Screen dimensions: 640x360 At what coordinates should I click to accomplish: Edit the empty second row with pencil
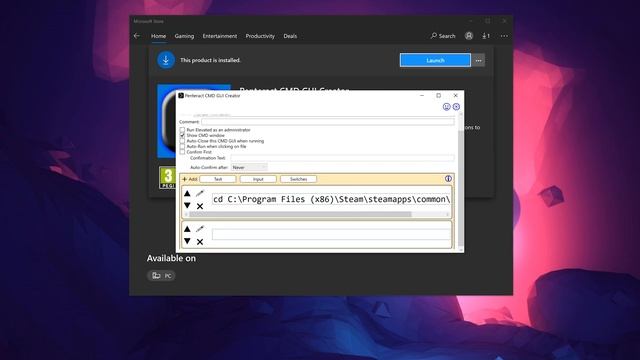point(200,229)
